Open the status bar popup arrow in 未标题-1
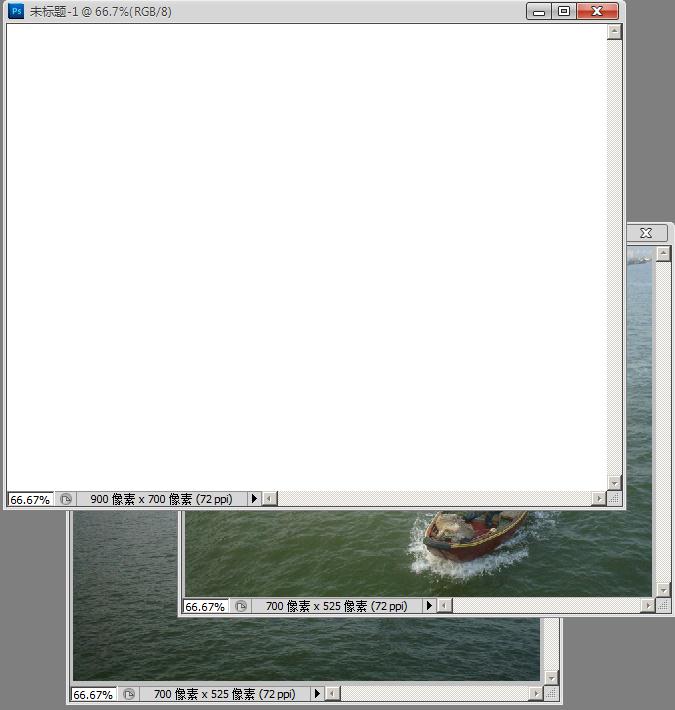This screenshot has height=710, width=675. point(254,499)
